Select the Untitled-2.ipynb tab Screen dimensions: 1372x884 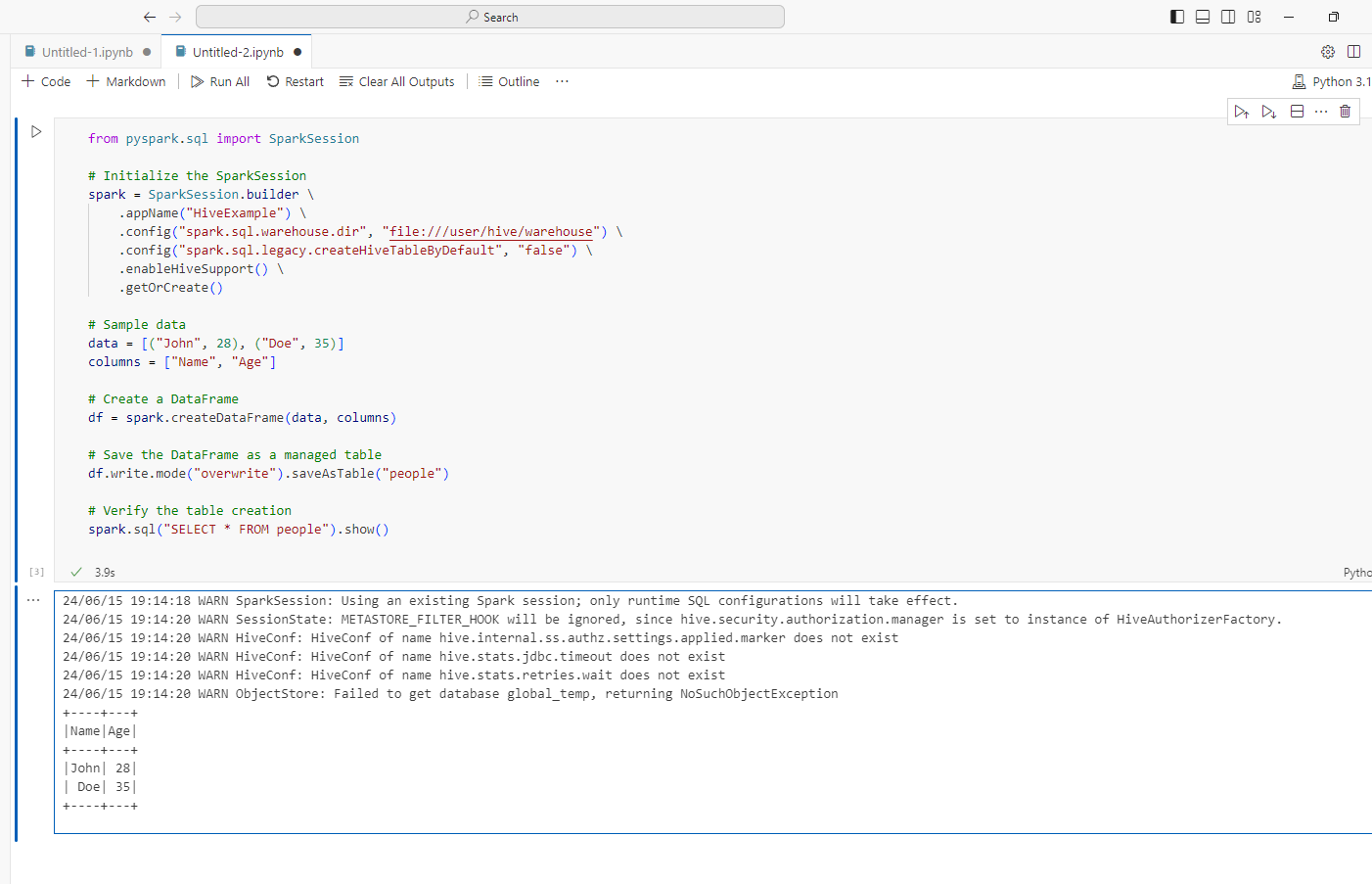[238, 52]
